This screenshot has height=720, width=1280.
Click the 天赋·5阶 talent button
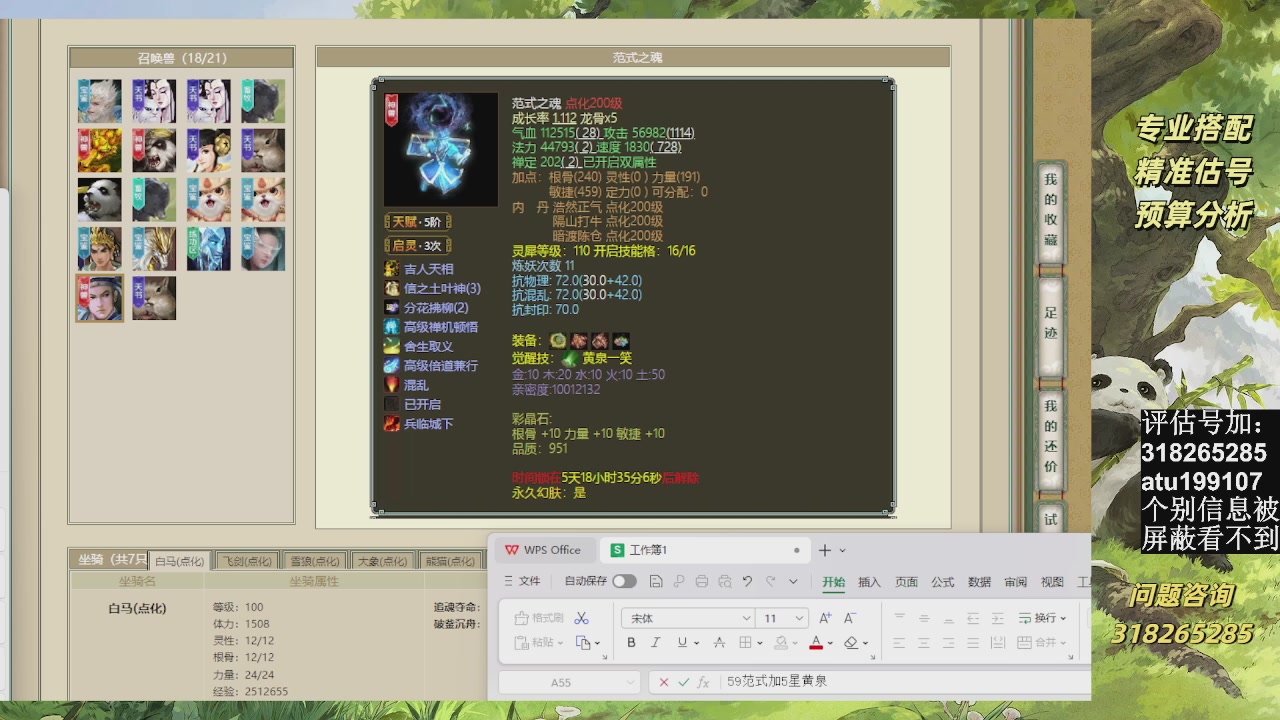click(x=418, y=222)
